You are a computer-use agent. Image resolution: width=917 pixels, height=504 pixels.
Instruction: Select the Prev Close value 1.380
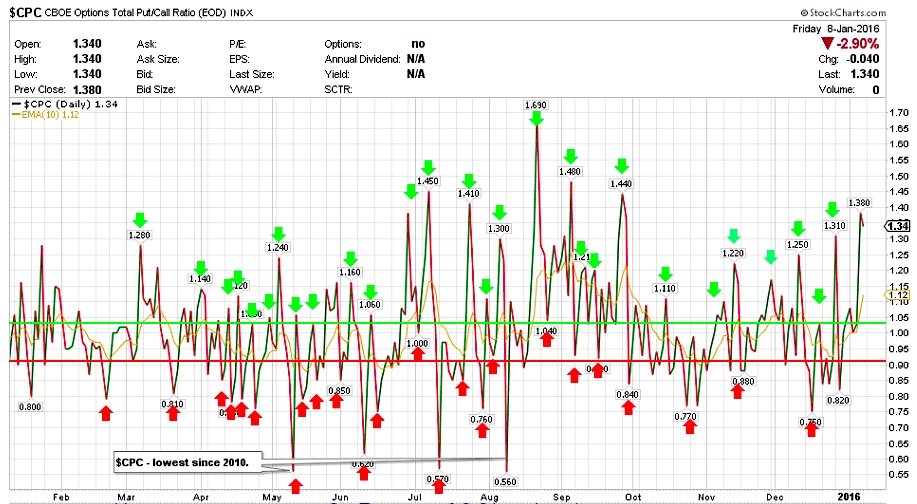point(87,89)
